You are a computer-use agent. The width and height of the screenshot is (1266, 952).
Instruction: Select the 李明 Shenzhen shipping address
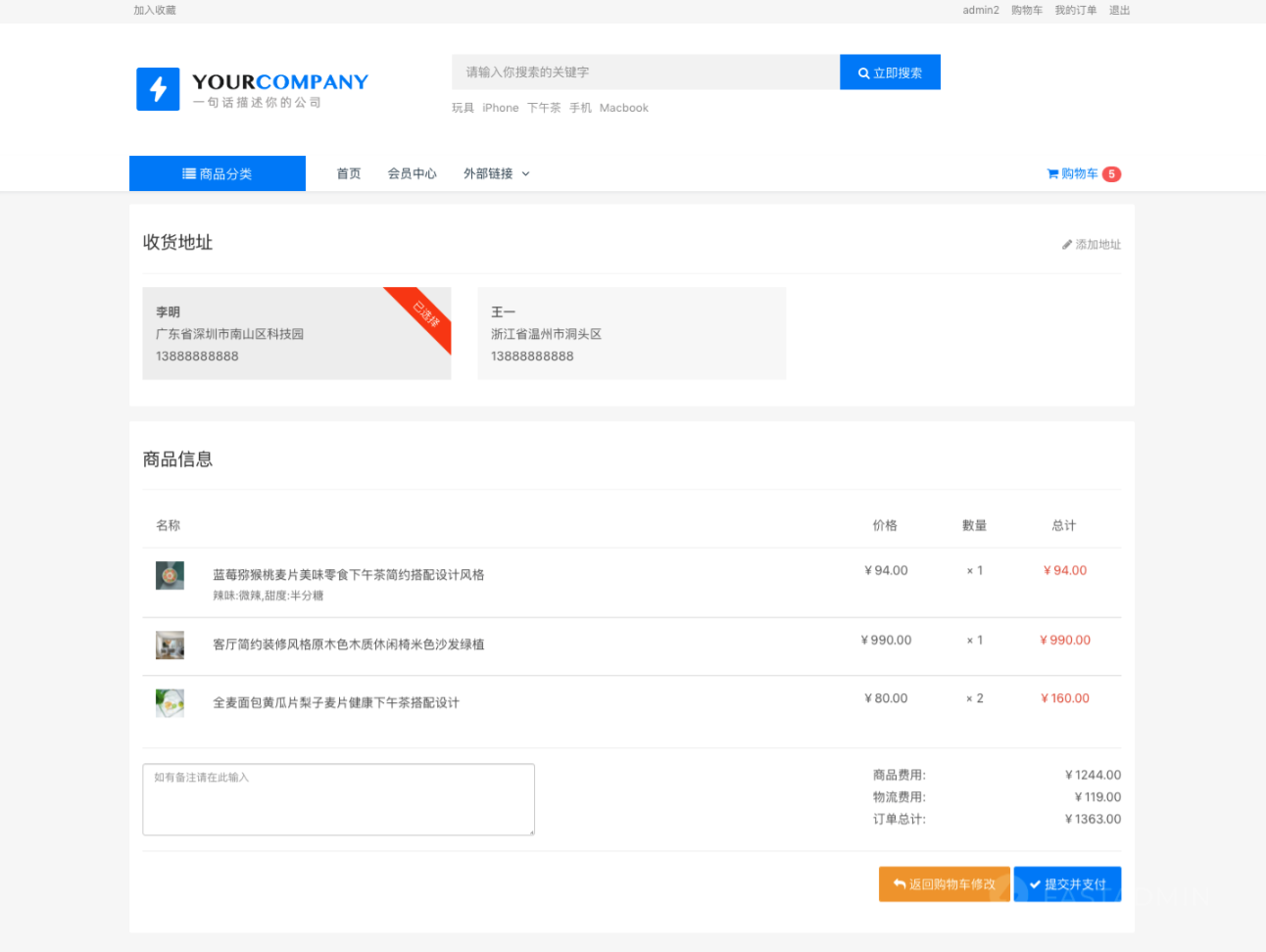tap(296, 334)
